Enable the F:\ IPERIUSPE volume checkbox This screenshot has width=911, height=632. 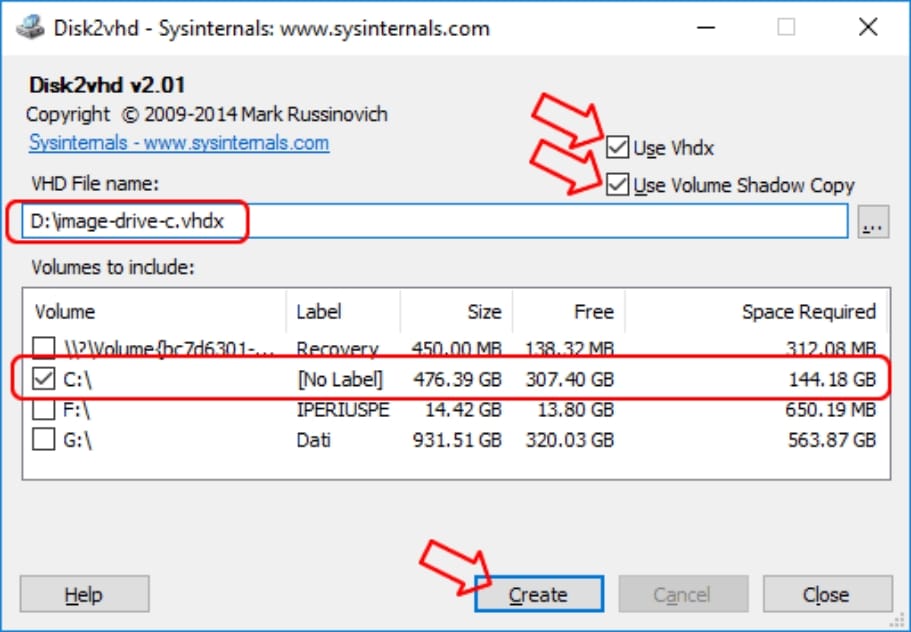(x=45, y=410)
